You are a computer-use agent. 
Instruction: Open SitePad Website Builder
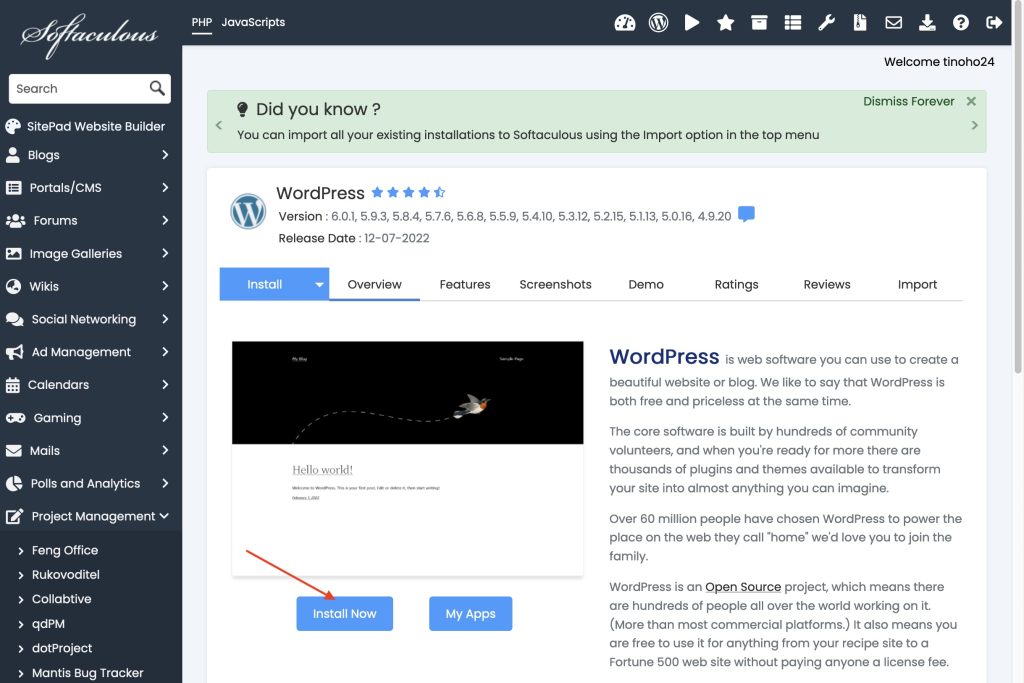86,126
